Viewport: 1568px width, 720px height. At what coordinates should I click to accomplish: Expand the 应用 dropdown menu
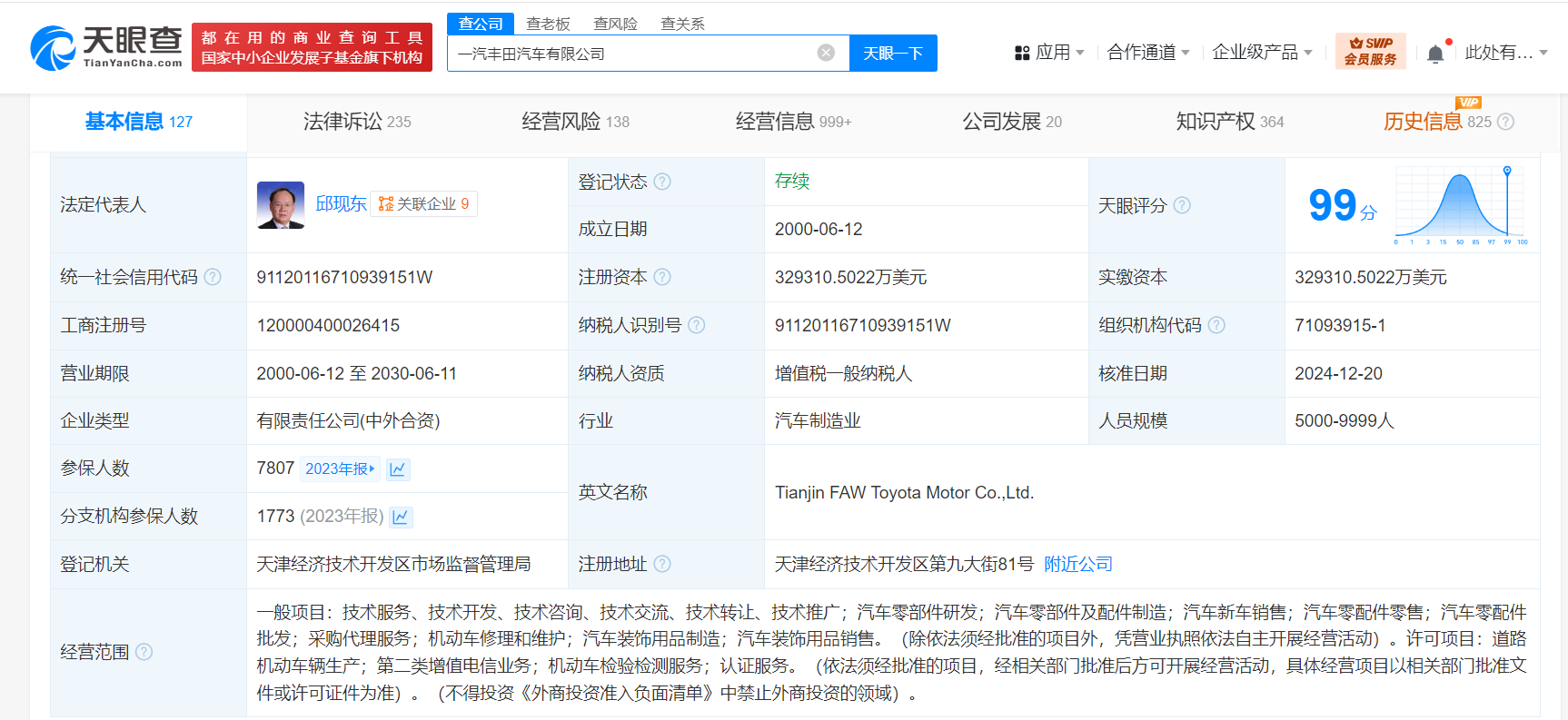click(1050, 53)
